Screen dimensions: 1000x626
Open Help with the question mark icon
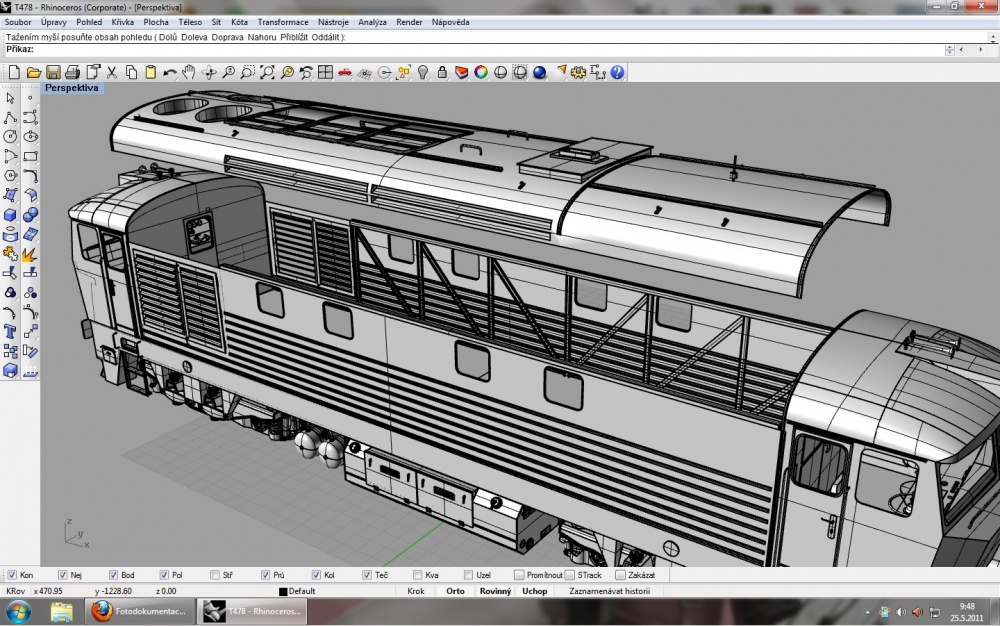coord(617,73)
